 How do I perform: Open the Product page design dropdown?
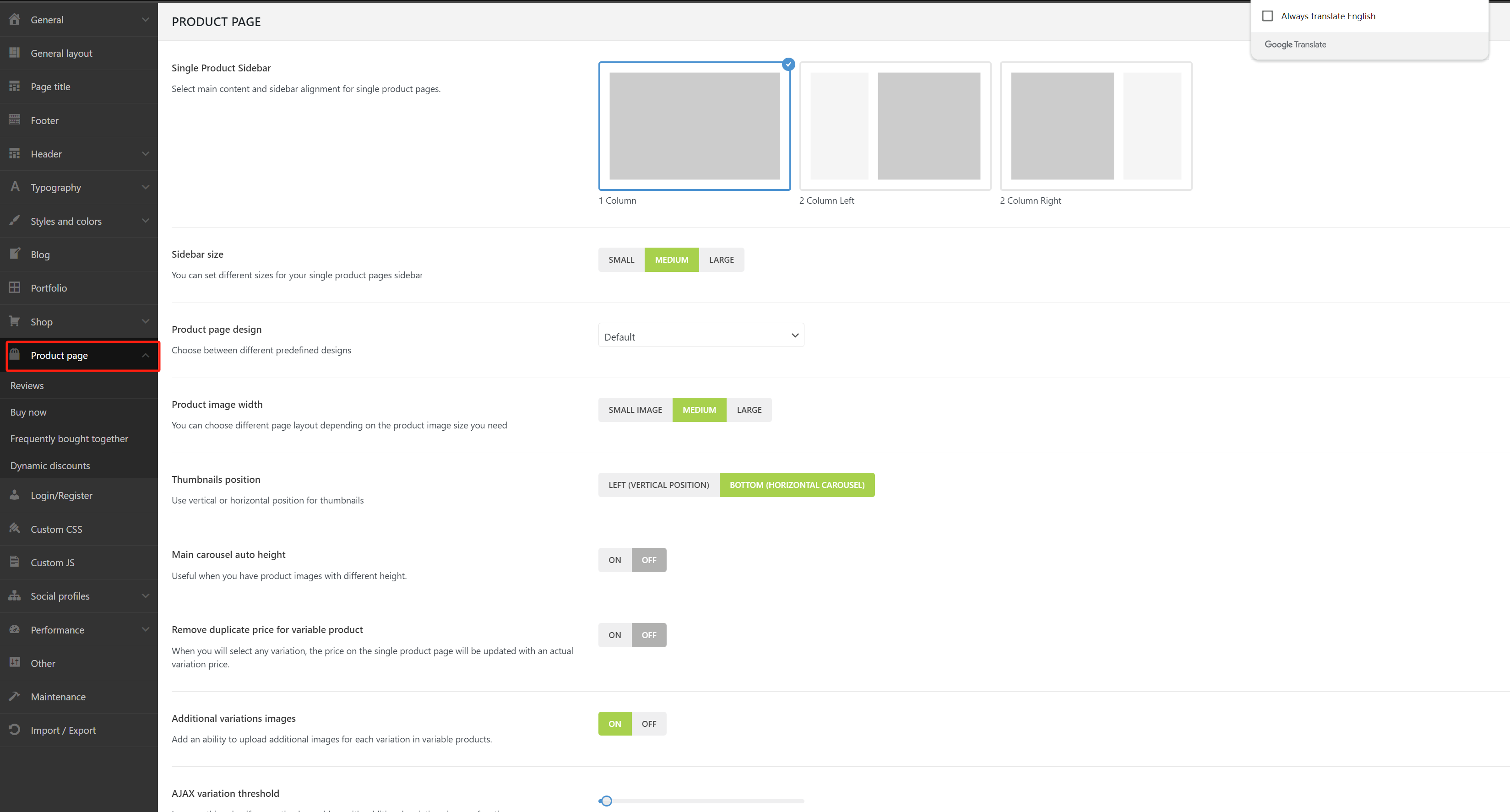click(x=701, y=336)
